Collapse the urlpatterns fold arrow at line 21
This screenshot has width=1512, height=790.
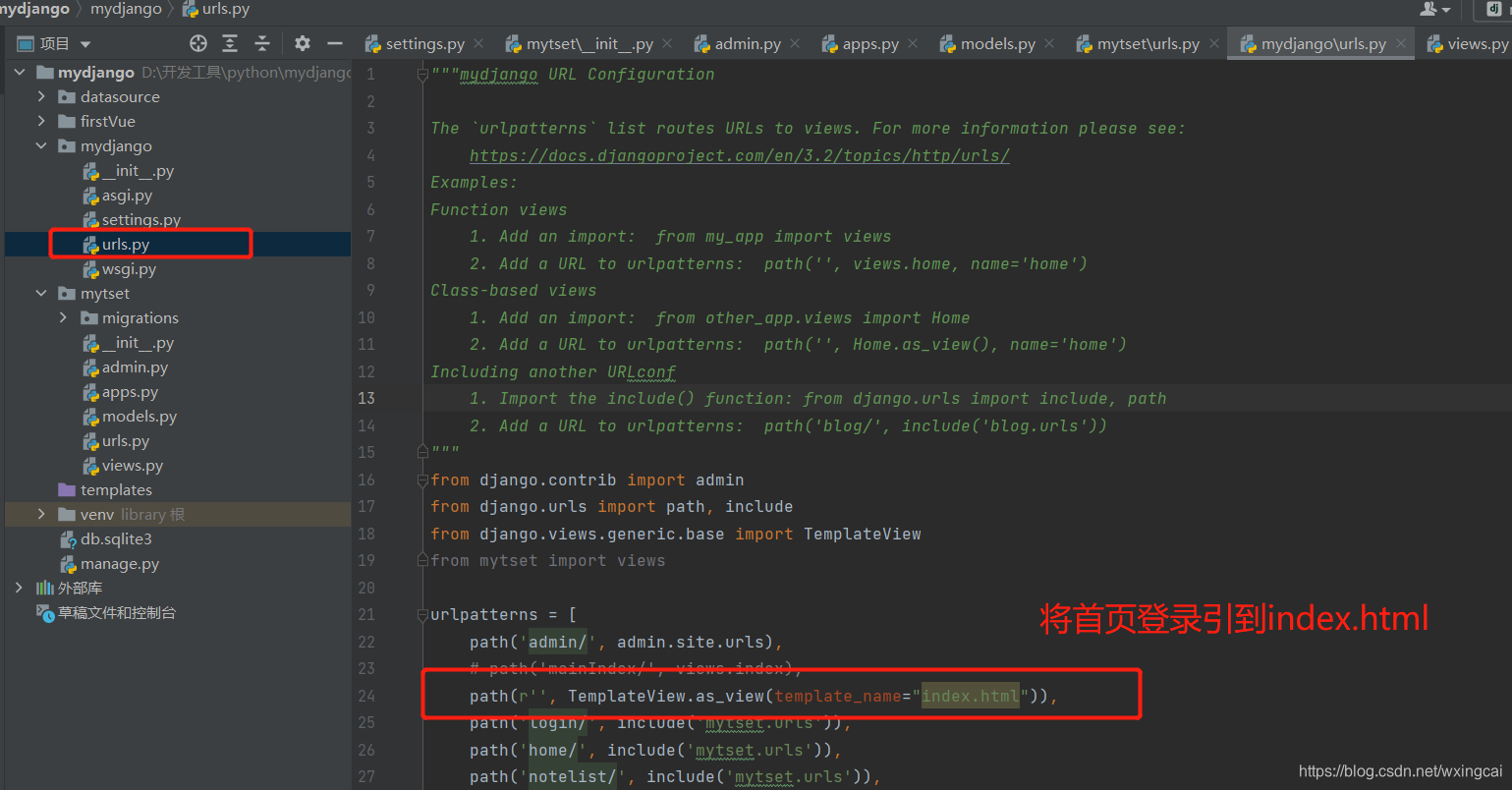coord(422,614)
